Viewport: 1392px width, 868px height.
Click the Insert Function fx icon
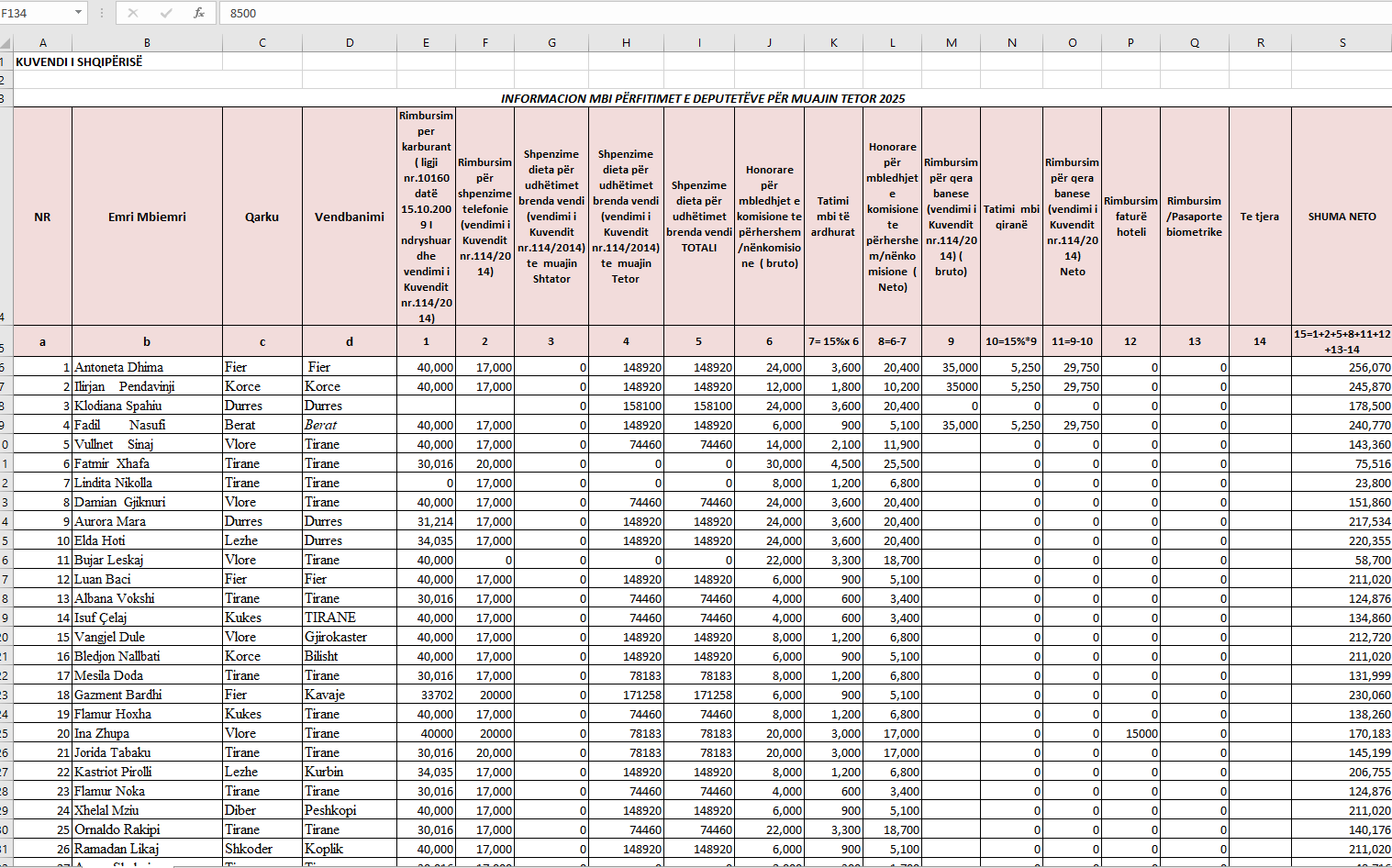point(199,13)
